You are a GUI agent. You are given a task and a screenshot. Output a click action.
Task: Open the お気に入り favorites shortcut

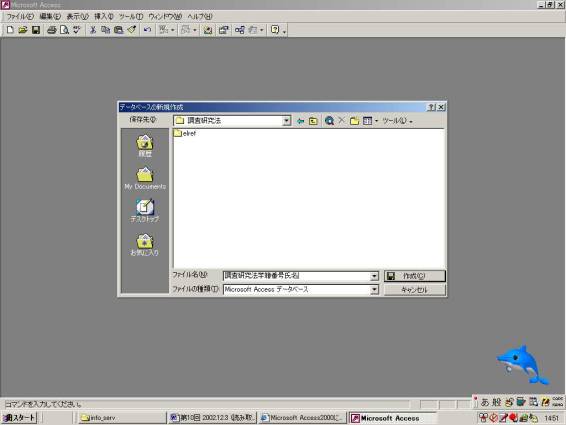(145, 245)
